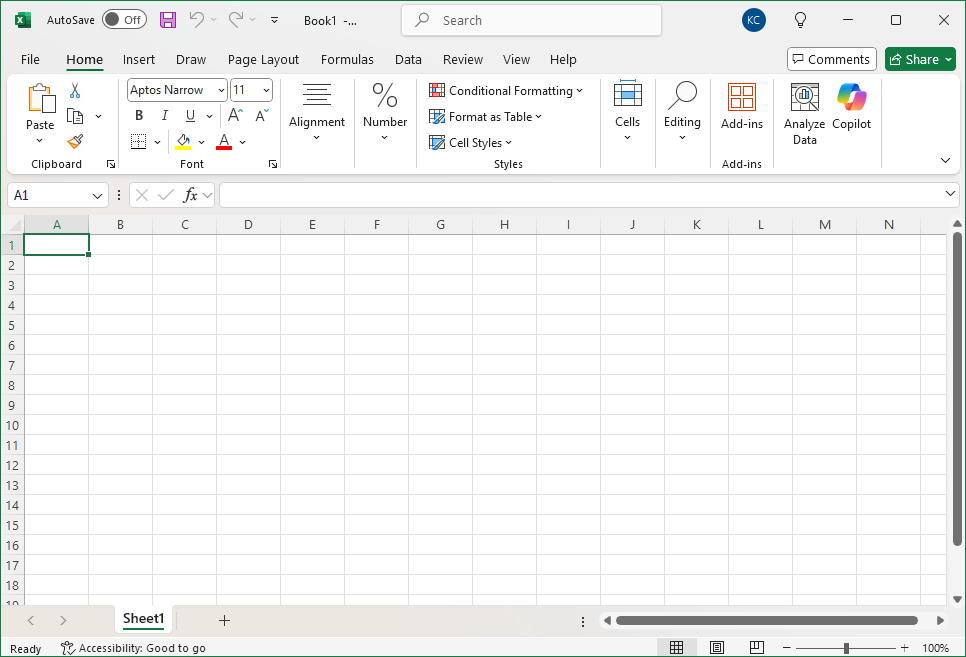This screenshot has width=966, height=657.
Task: Switch to Page Break Preview view
Action: 756,648
